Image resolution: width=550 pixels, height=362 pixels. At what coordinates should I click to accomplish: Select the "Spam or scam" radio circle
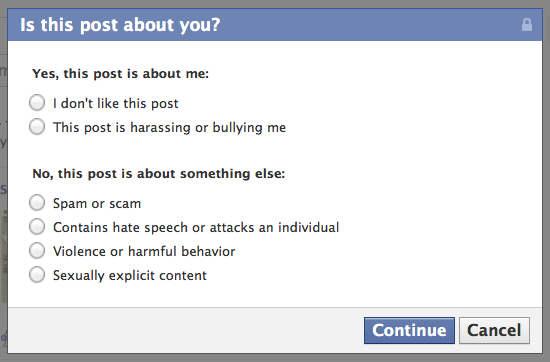click(x=37, y=203)
